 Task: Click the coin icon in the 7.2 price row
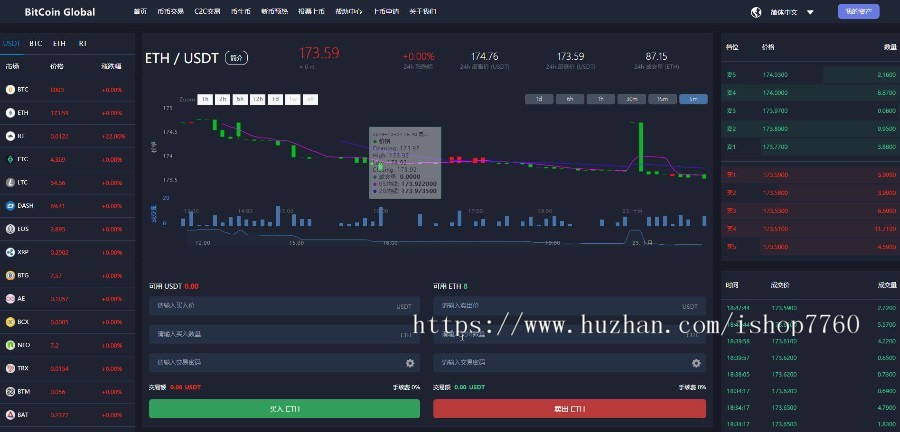click(x=10, y=345)
